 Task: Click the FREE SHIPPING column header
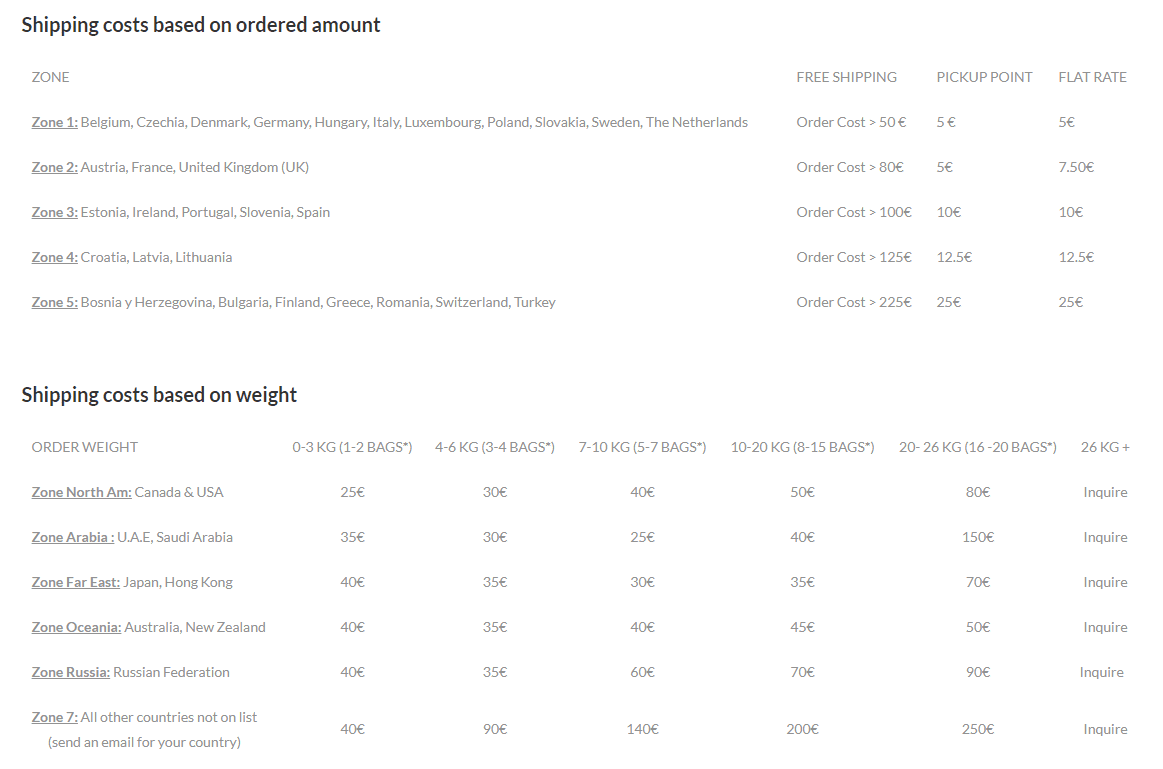click(846, 77)
